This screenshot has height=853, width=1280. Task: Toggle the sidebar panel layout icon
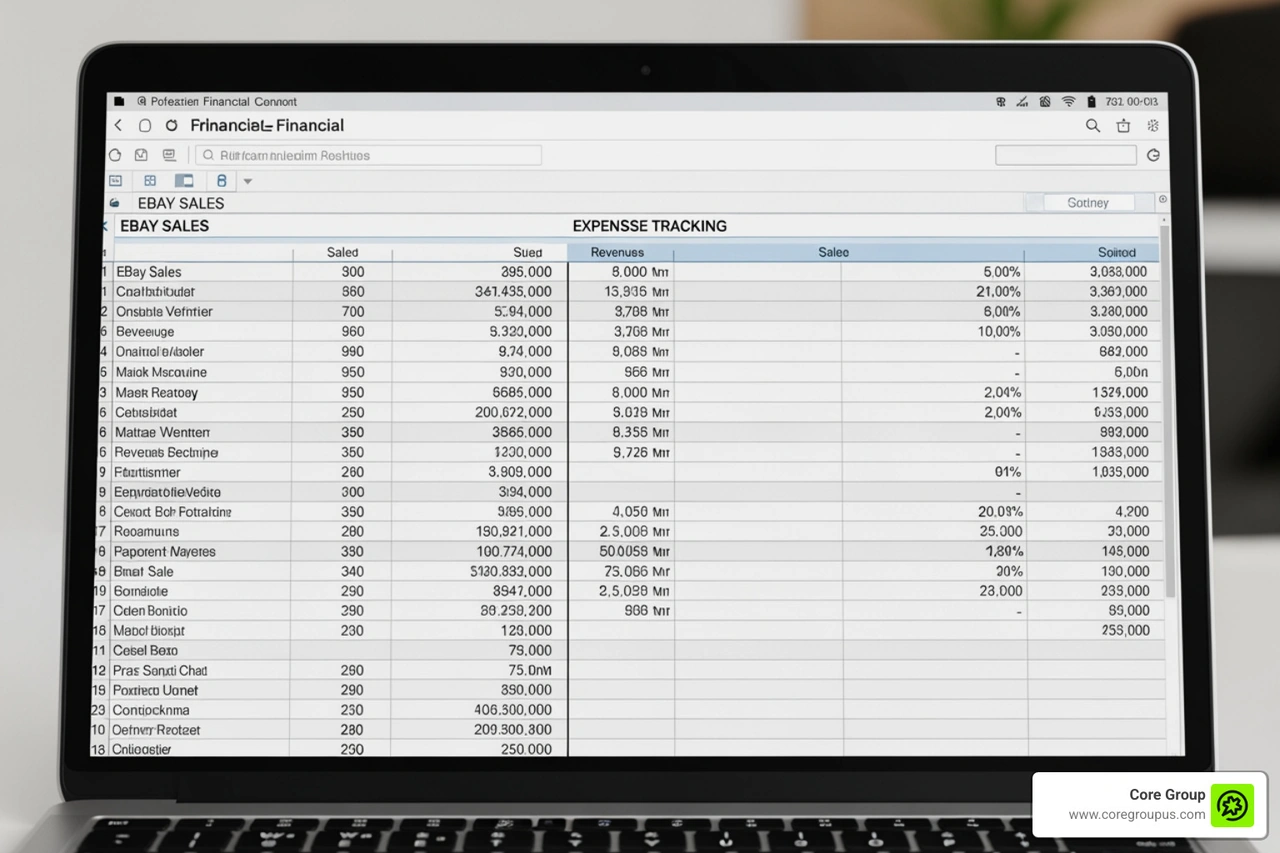coord(184,181)
